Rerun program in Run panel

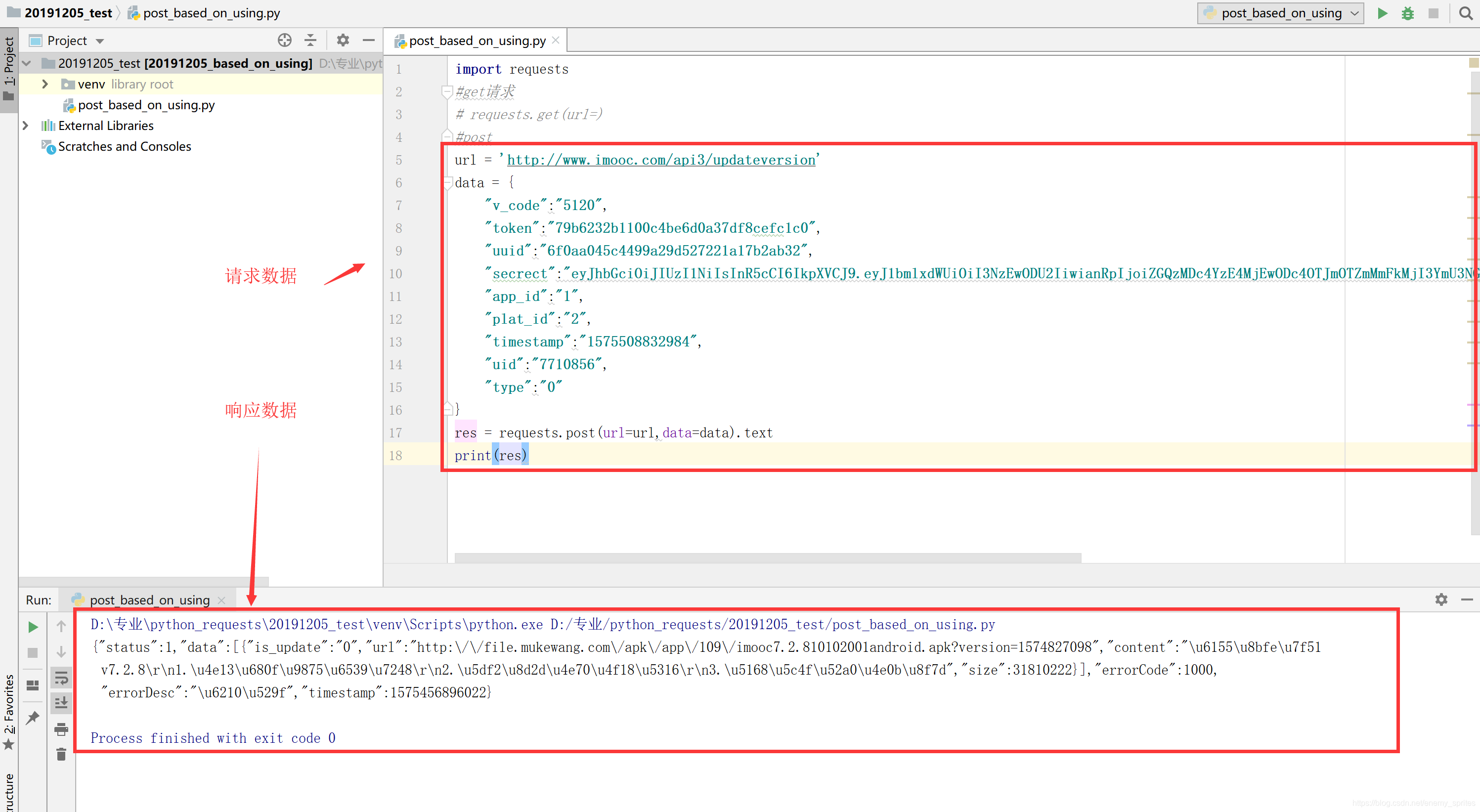(33, 627)
